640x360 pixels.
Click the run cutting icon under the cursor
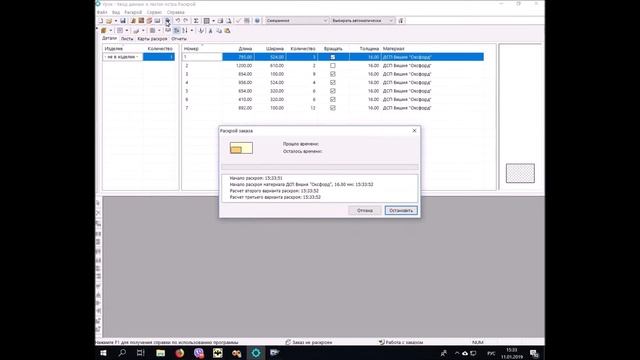[x=167, y=20]
